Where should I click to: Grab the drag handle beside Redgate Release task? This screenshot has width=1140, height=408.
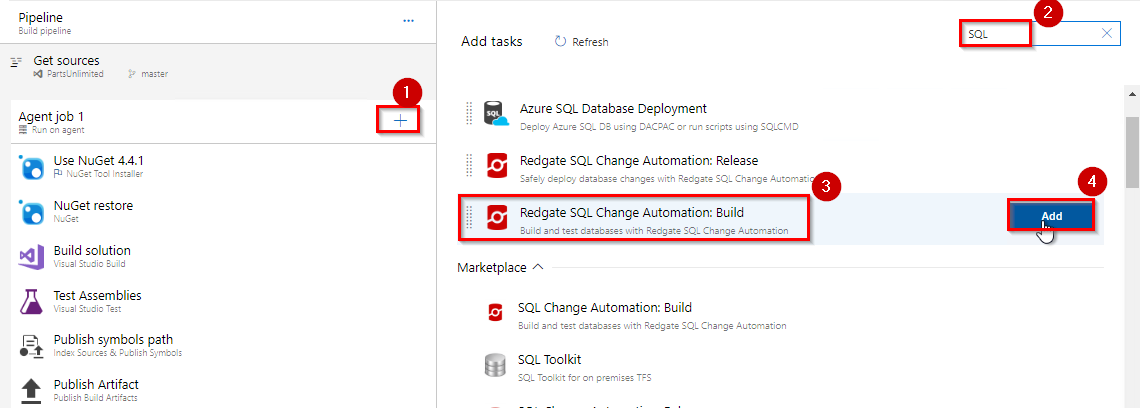click(469, 166)
